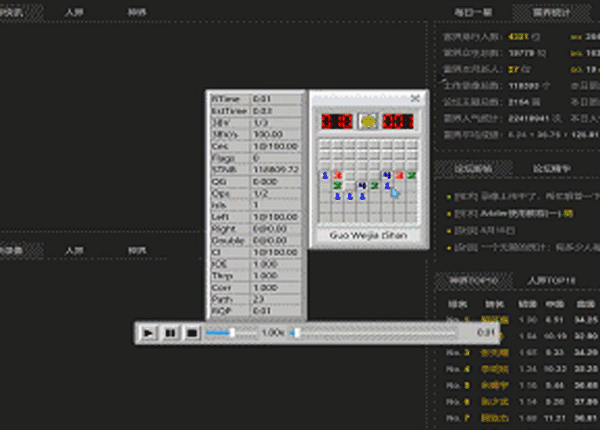
Task: Open the 每日一星 tab
Action: point(473,12)
